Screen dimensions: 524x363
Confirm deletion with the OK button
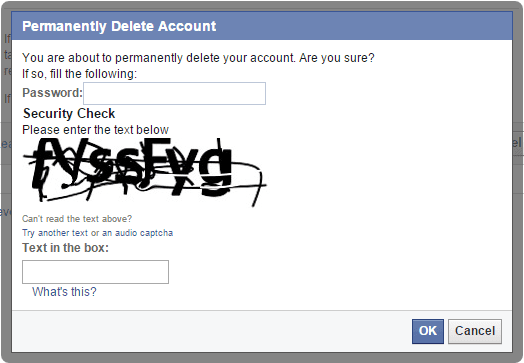428,331
